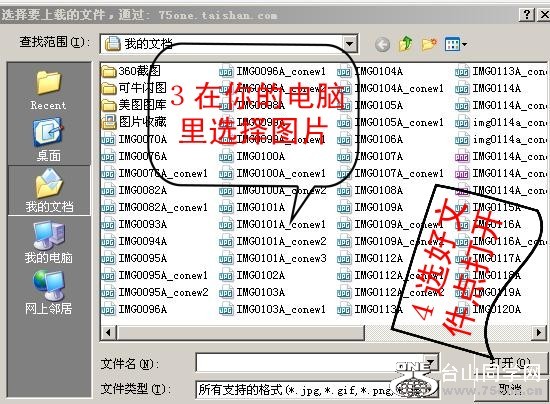The height and width of the screenshot is (404, 550).
Task: Click the 打开 open button
Action: (510, 363)
